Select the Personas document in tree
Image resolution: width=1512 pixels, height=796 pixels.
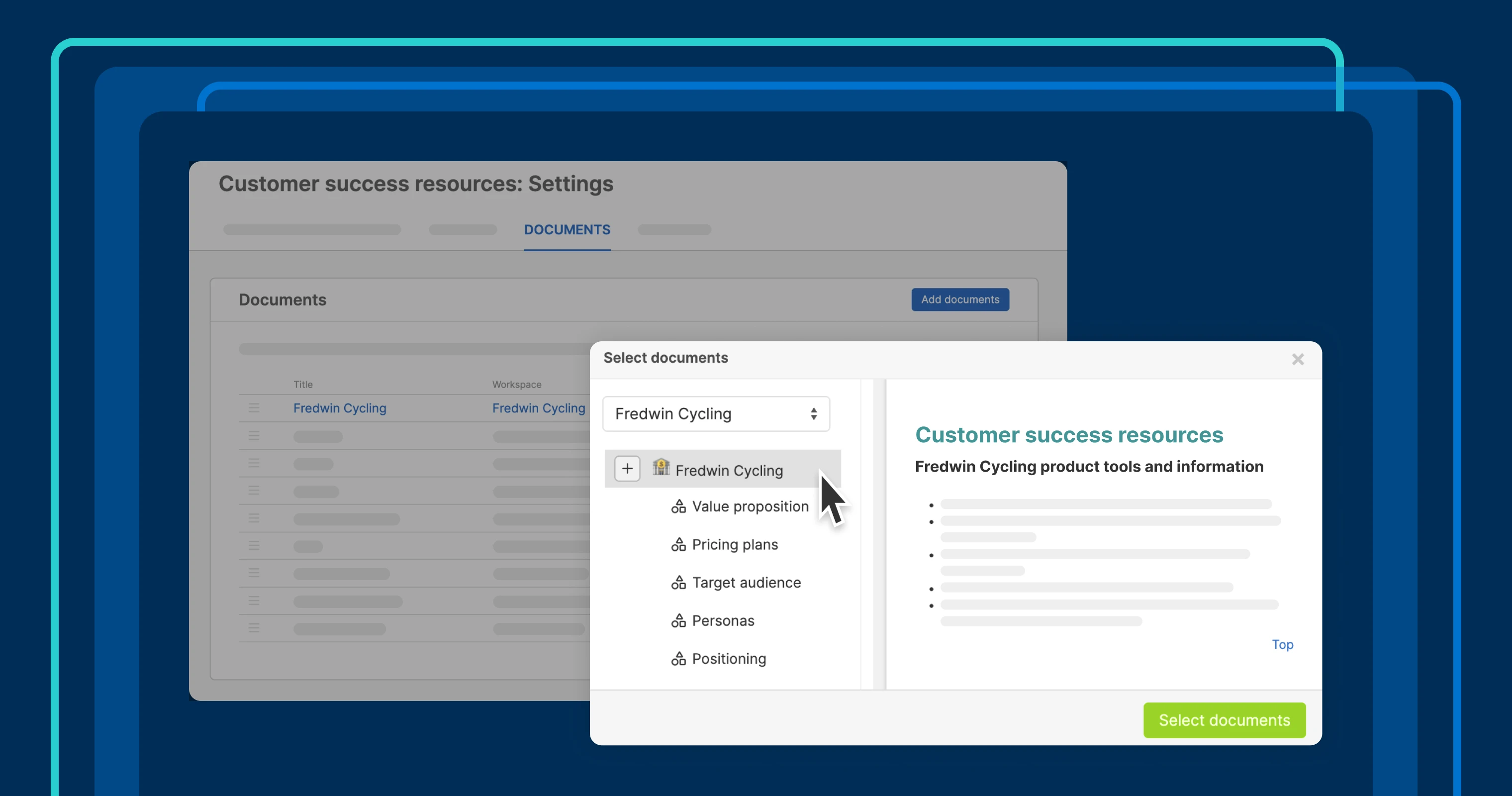tap(723, 621)
